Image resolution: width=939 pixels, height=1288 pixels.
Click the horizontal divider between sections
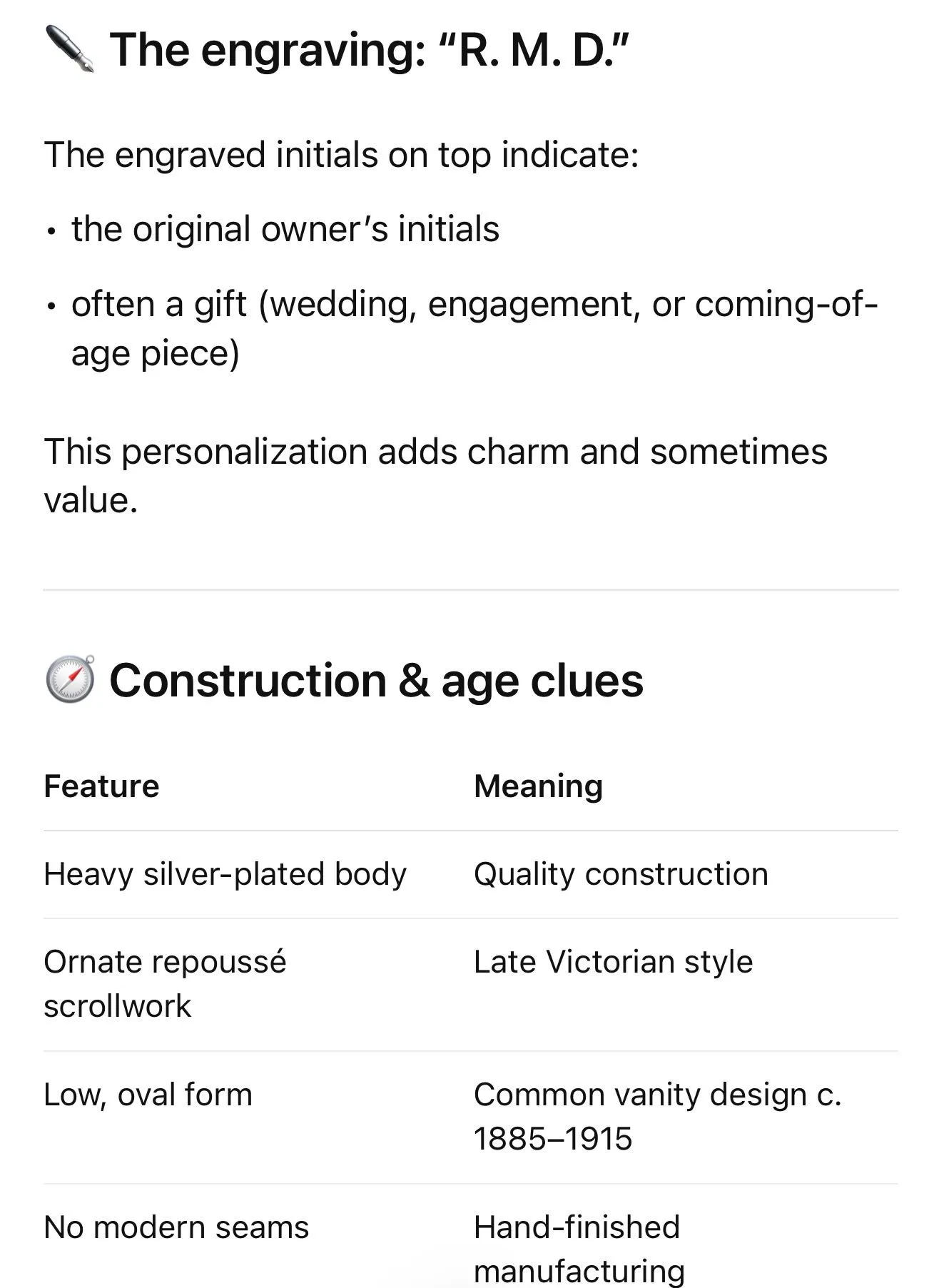[470, 590]
